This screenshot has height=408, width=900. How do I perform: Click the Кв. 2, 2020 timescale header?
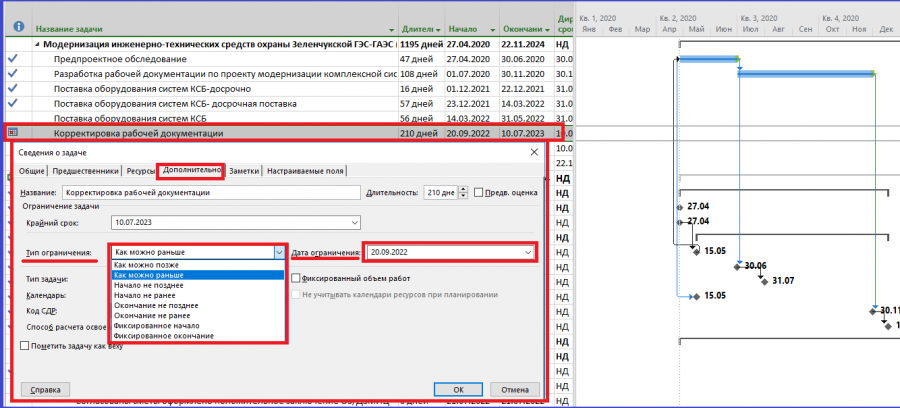coord(677,18)
